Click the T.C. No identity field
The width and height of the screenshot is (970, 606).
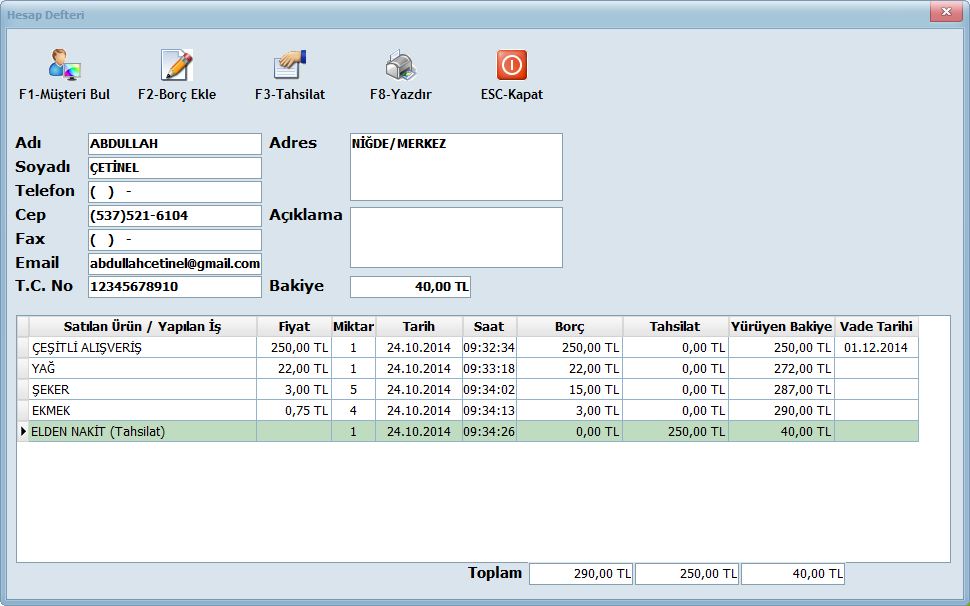pyautogui.click(x=174, y=287)
